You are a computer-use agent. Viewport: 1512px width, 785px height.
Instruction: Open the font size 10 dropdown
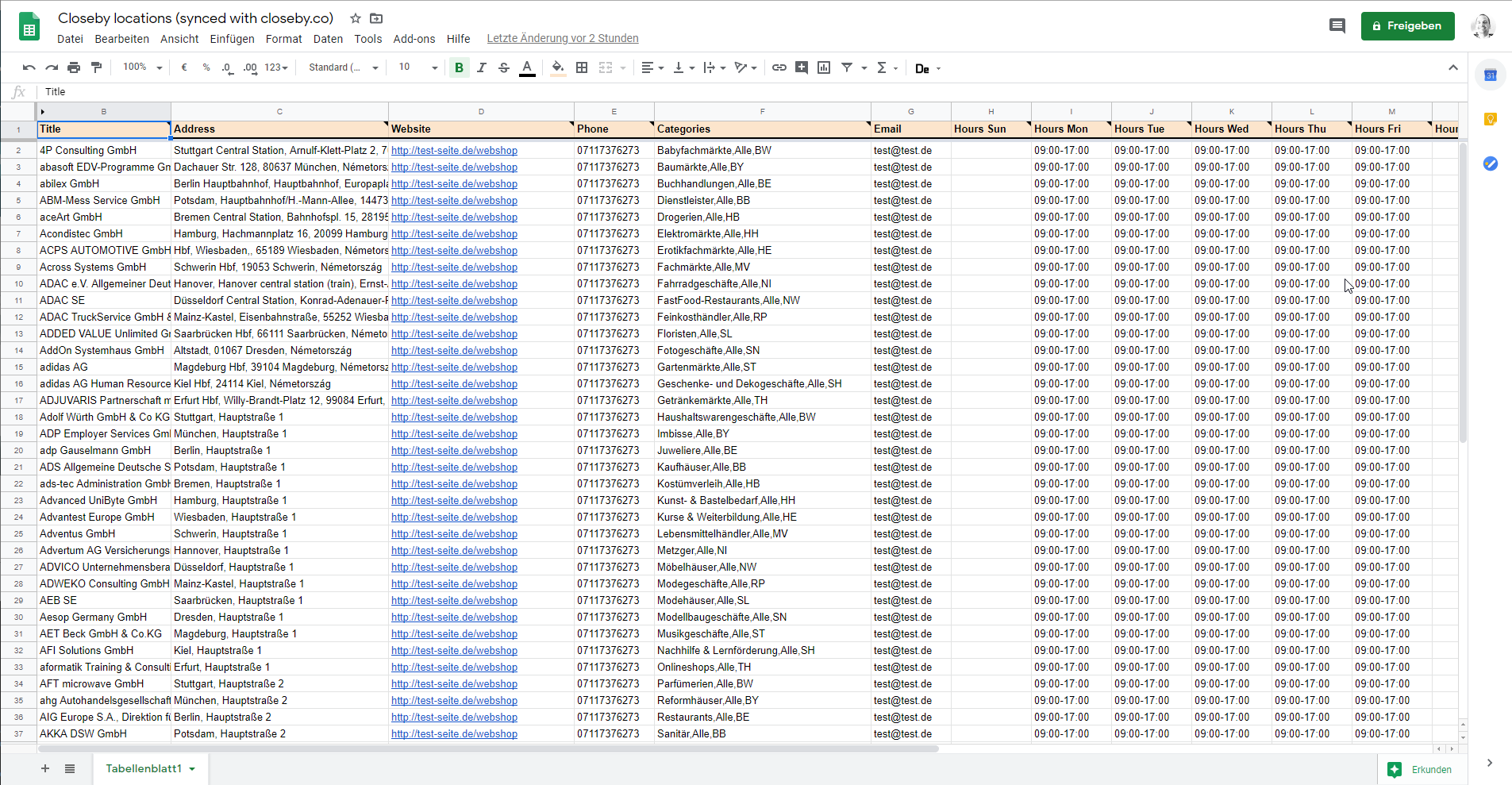418,67
